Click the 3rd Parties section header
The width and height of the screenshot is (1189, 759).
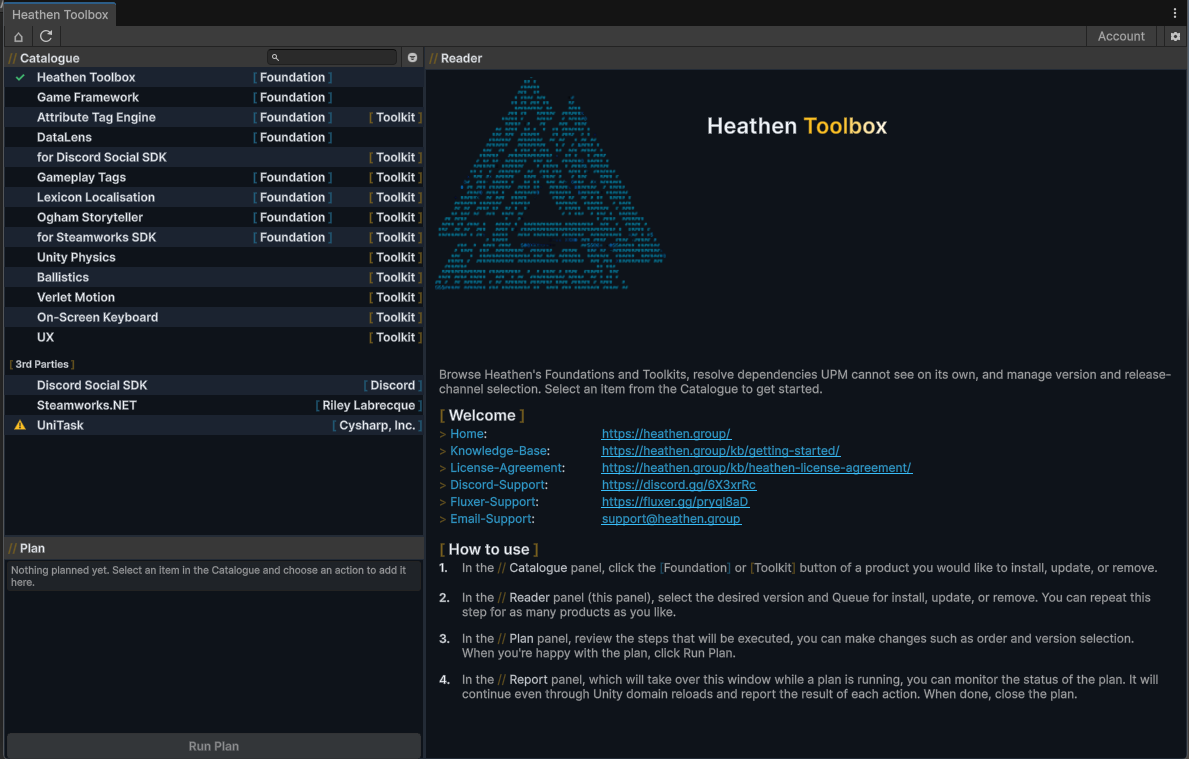(x=42, y=365)
